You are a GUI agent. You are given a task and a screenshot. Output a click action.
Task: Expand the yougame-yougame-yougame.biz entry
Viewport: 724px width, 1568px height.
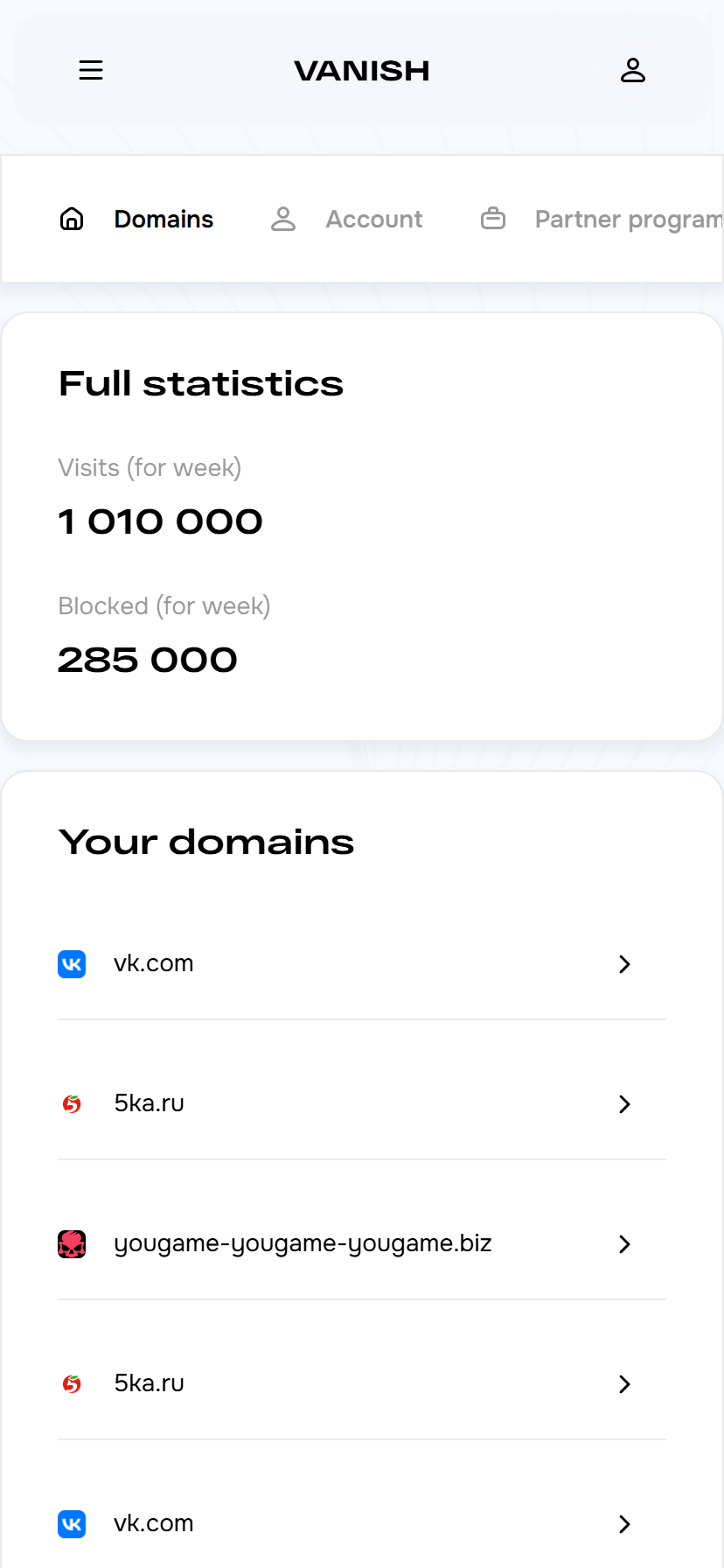[624, 1243]
